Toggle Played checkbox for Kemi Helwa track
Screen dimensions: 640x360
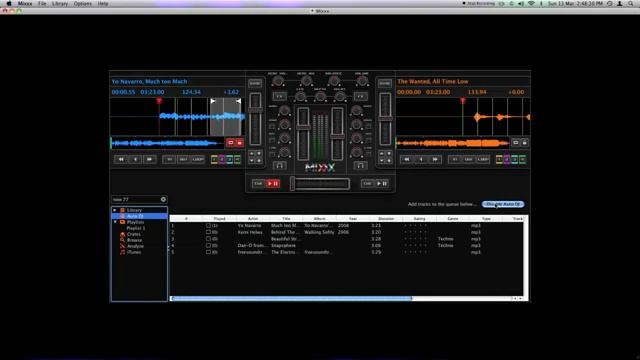point(209,232)
